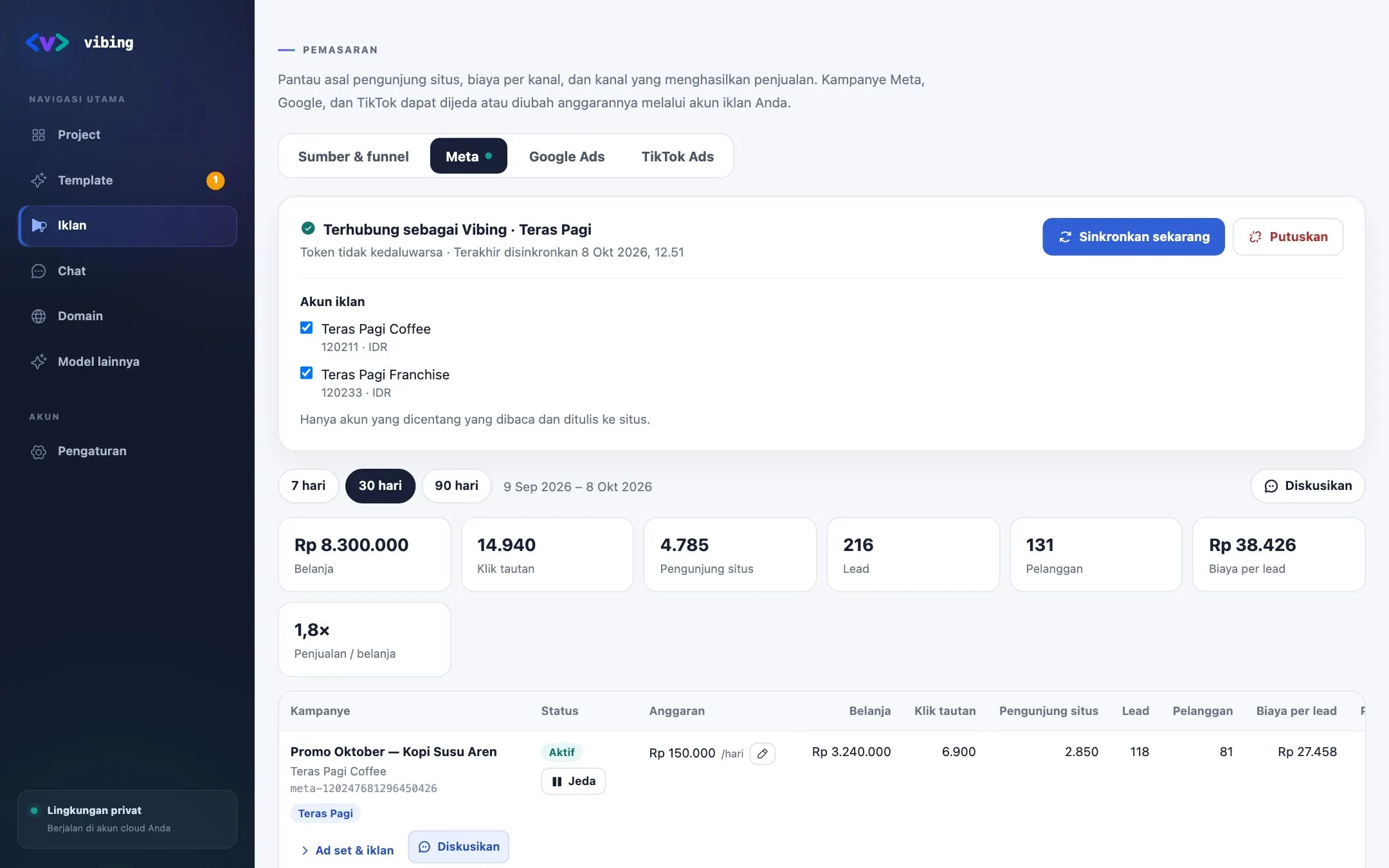The width and height of the screenshot is (1389, 868).
Task: Open the Template sidebar item
Action: click(x=127, y=180)
